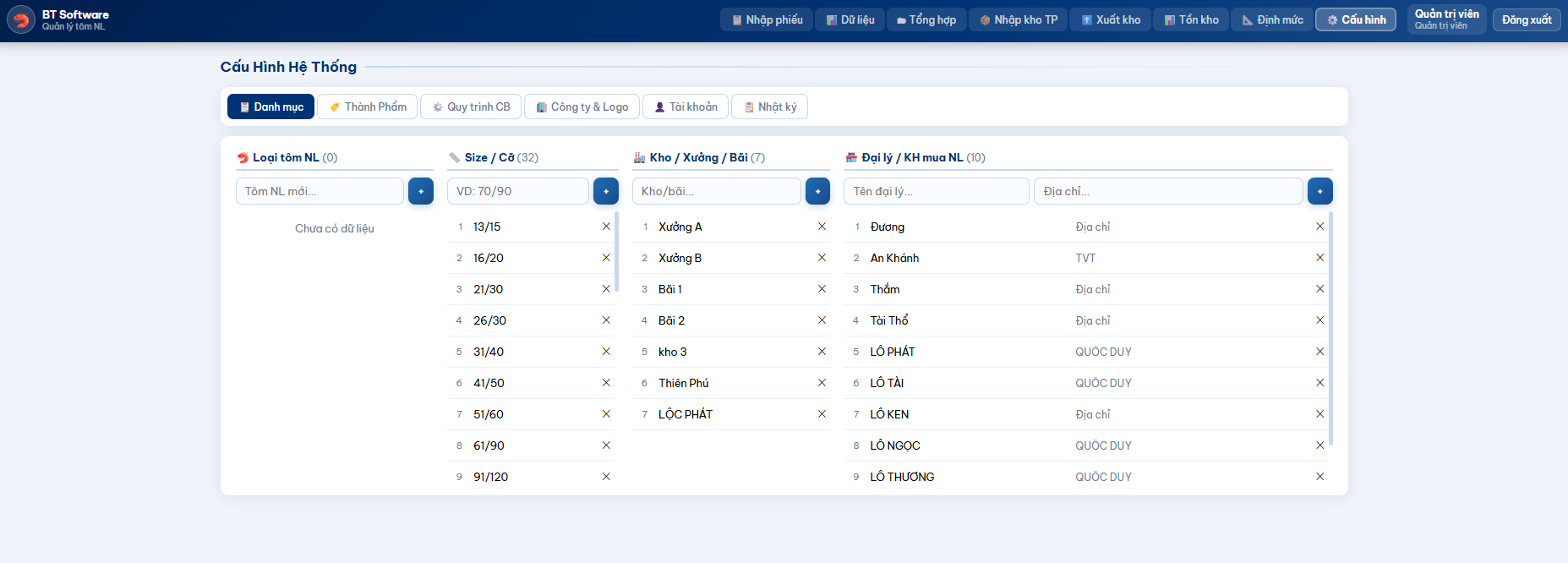
Task: Delete size 41/50 entry
Action: pyautogui.click(x=606, y=383)
